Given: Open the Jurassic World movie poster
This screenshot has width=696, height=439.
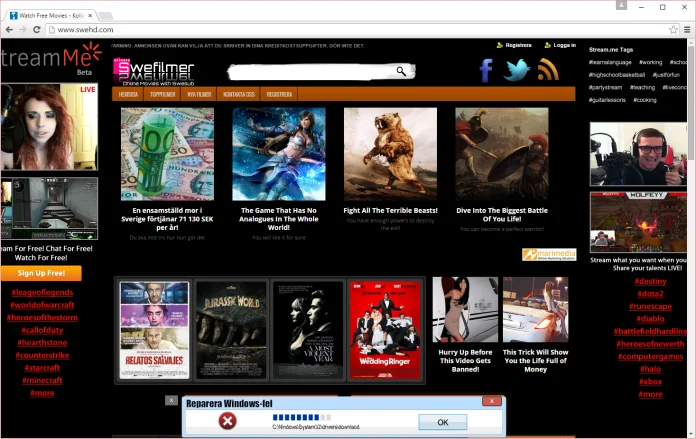Looking at the screenshot, I should [x=231, y=330].
